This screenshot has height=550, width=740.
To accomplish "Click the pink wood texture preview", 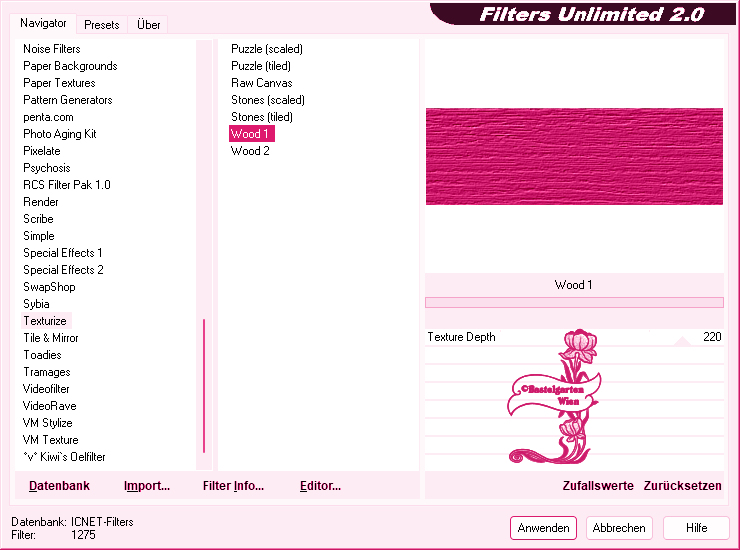I will (574, 156).
